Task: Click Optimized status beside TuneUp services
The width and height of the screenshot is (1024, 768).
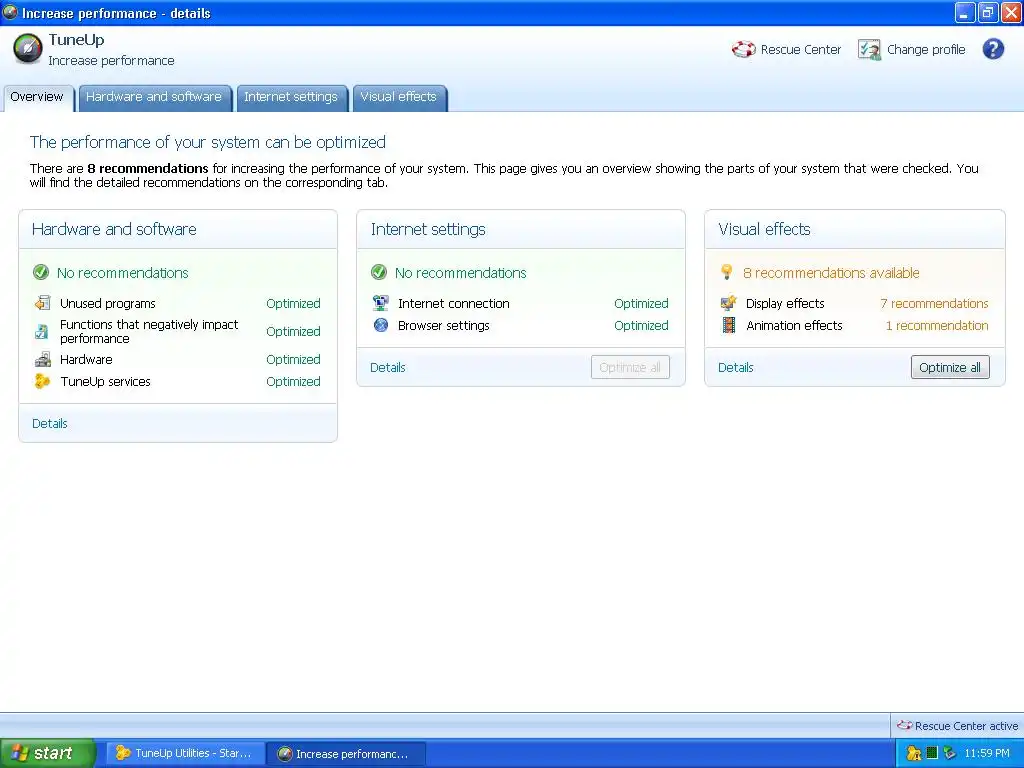Action: click(x=293, y=381)
